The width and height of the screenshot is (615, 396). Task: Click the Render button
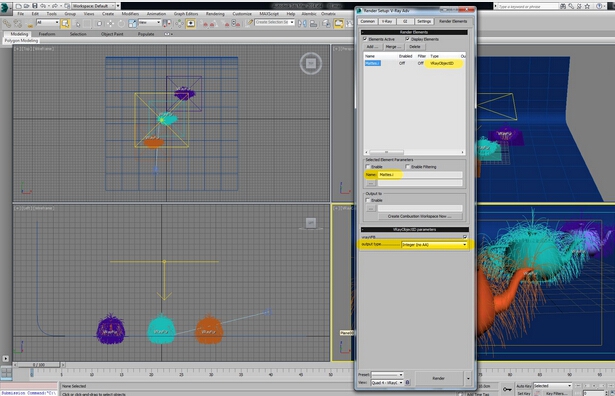[x=439, y=378]
